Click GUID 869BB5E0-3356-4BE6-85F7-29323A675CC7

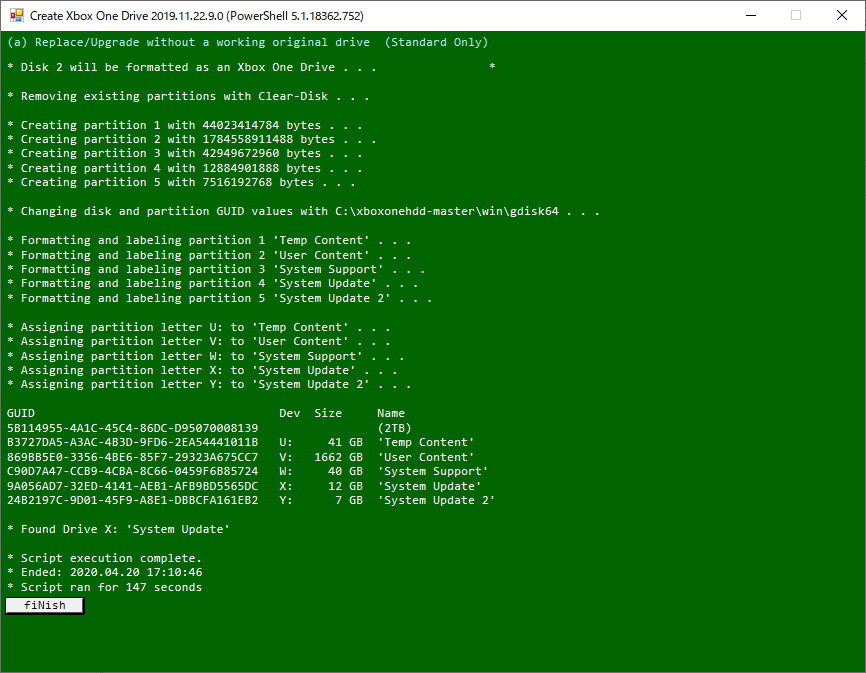133,458
